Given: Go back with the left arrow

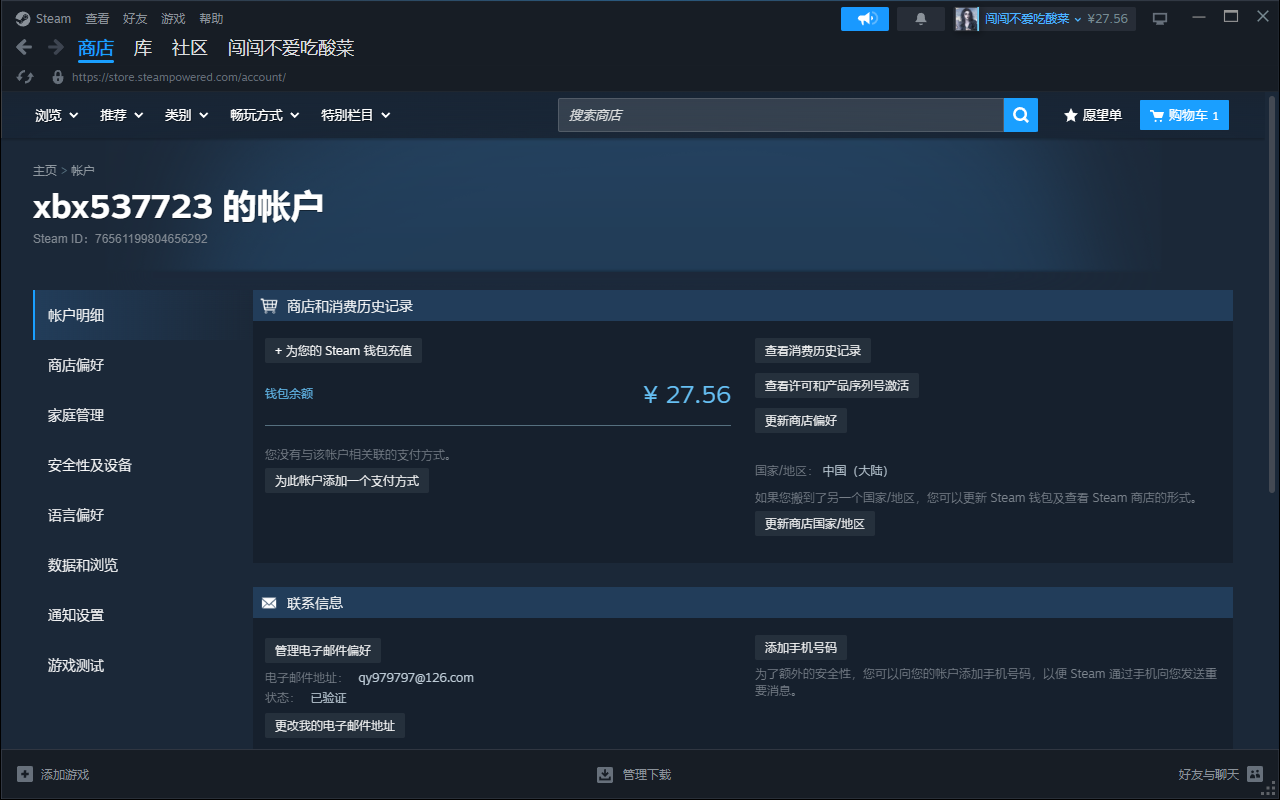Looking at the screenshot, I should [25, 47].
